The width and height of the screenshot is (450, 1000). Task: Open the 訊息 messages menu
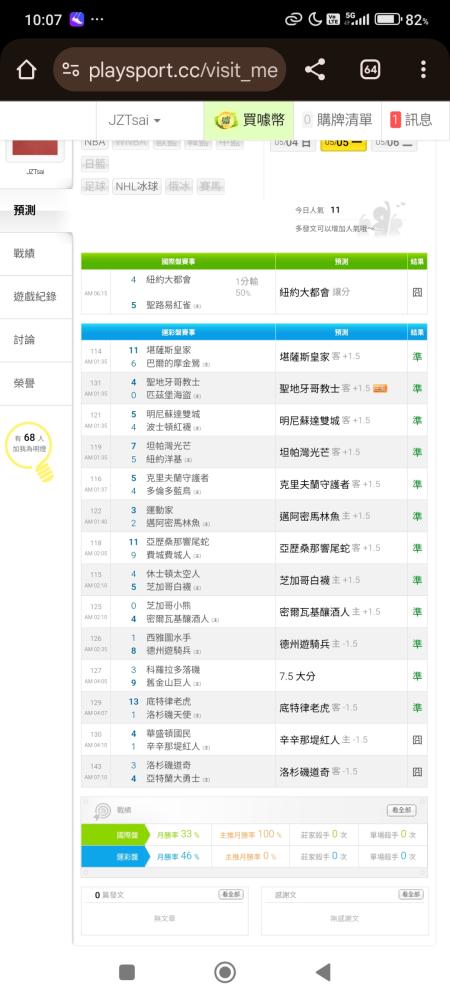[411, 120]
